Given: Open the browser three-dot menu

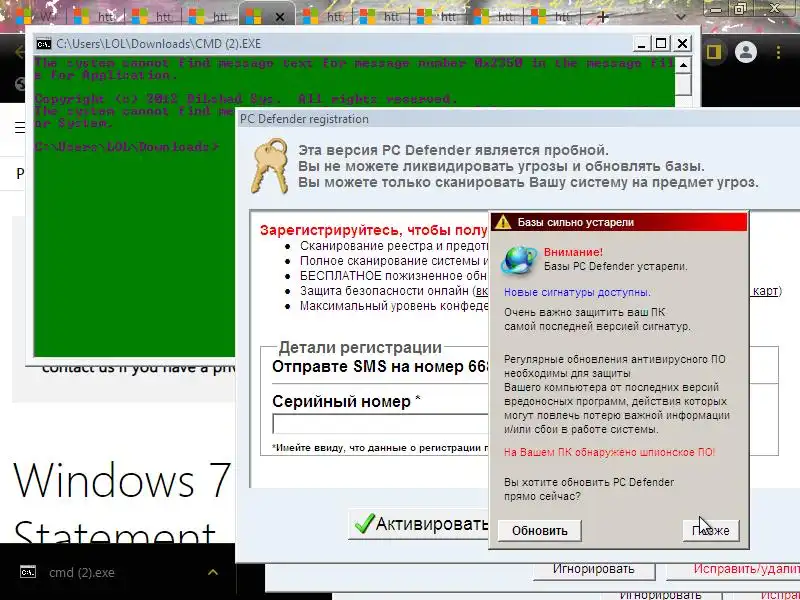Looking at the screenshot, I should click(x=778, y=52).
